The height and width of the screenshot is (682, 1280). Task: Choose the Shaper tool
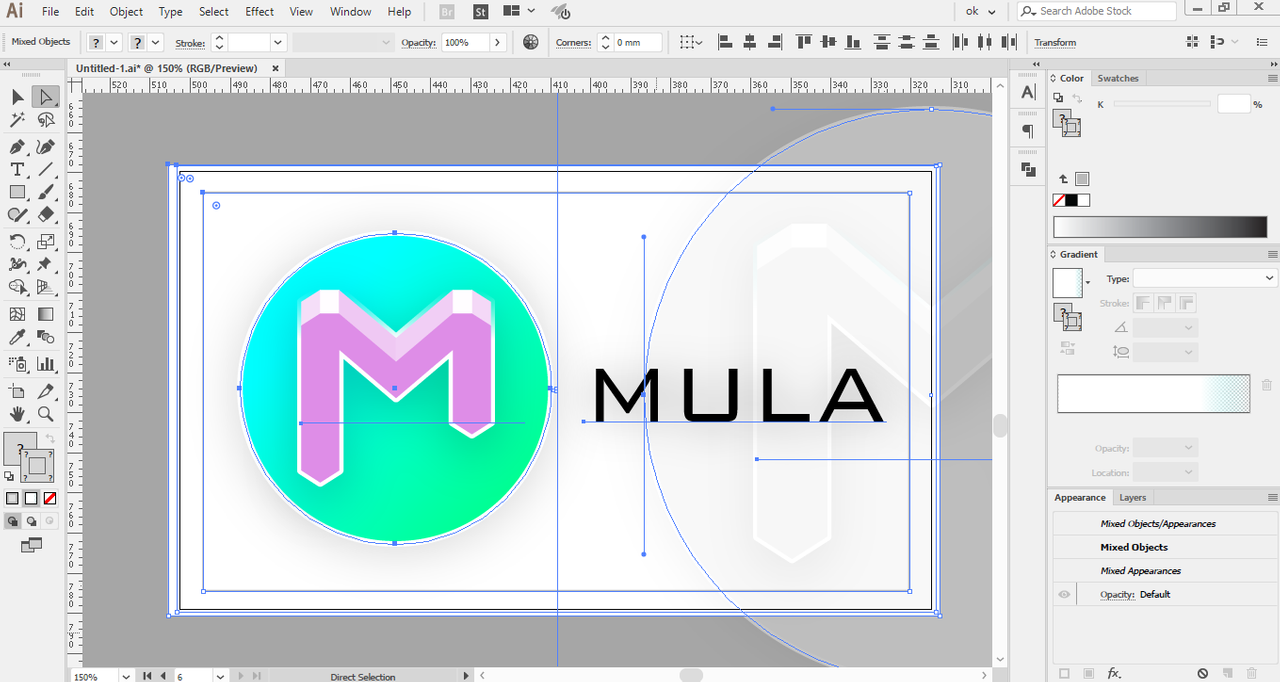pos(17,214)
